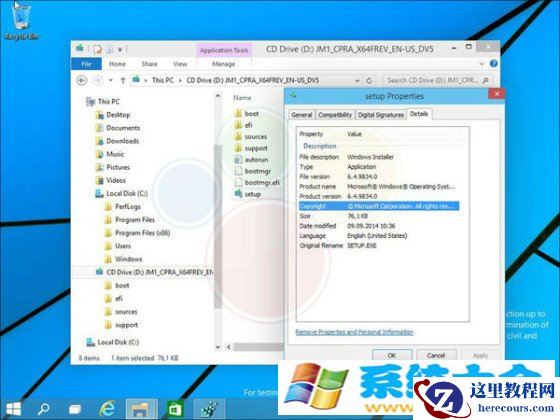Select the Users folder in the tree
This screenshot has width=560, height=420.
(x=123, y=246)
